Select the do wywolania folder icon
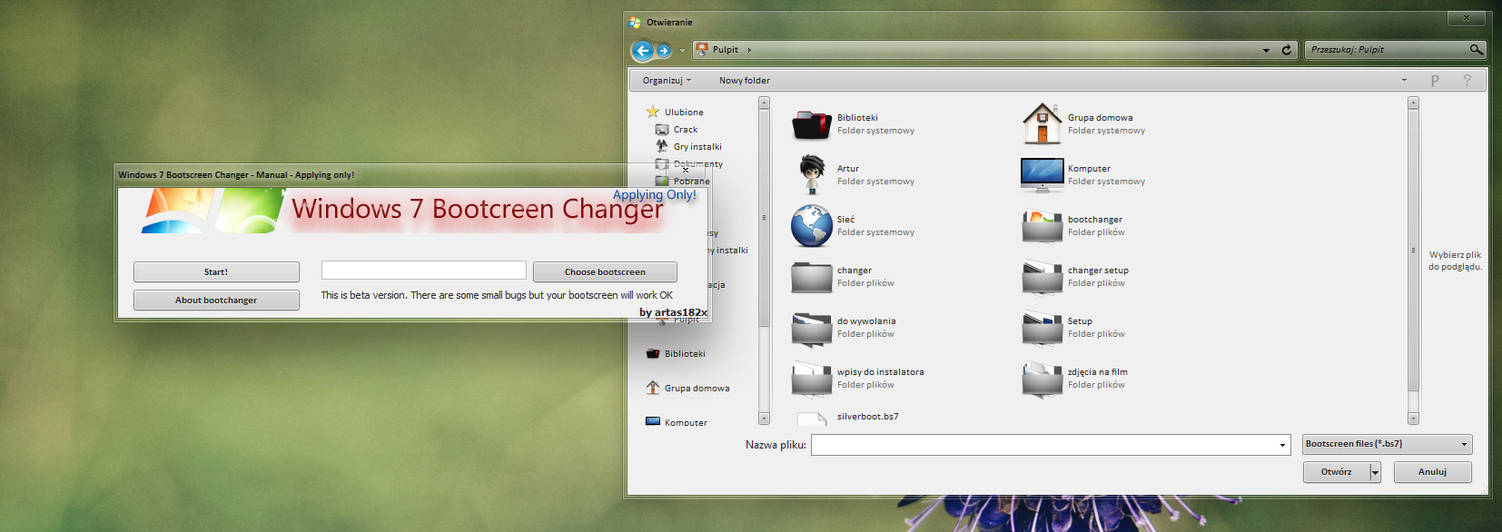The image size is (1502, 532). (x=811, y=328)
